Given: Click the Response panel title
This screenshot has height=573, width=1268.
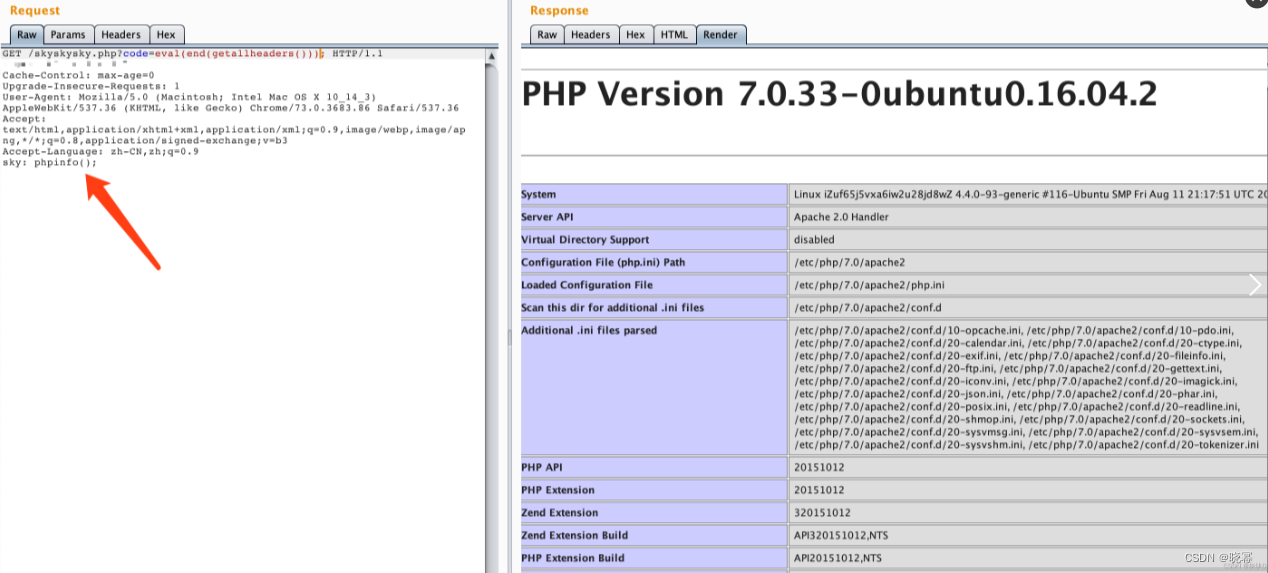Looking at the screenshot, I should point(559,10).
